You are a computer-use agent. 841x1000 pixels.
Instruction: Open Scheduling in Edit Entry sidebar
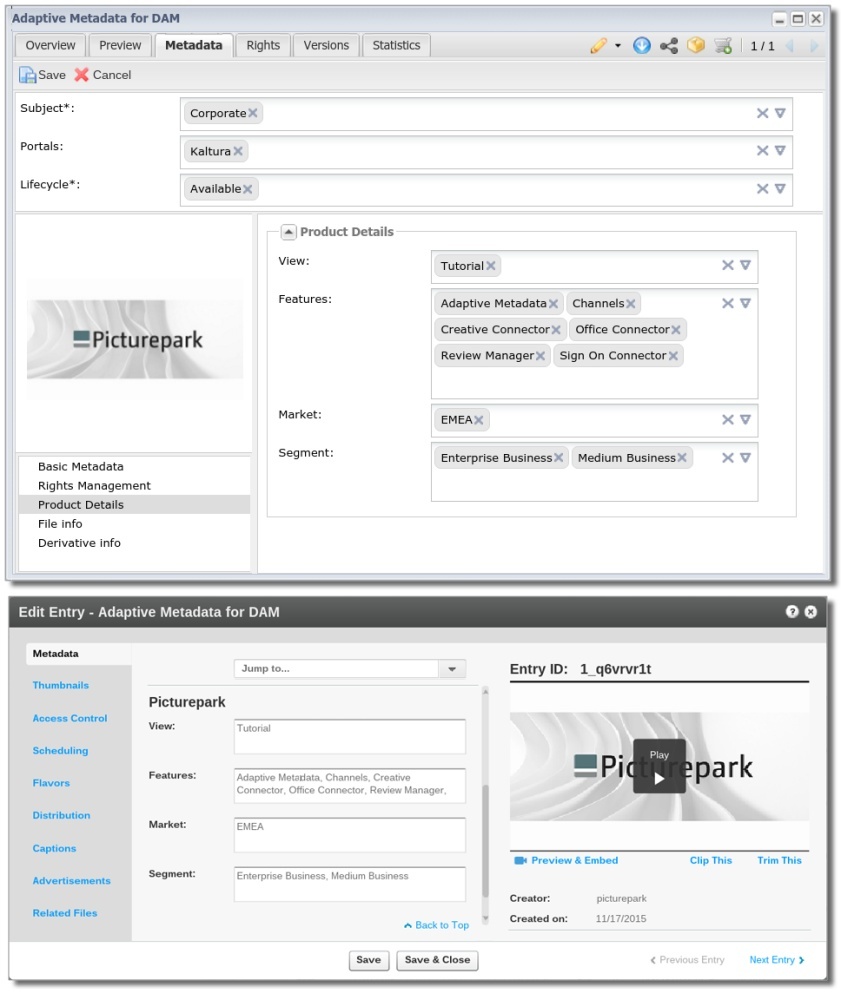click(x=60, y=751)
